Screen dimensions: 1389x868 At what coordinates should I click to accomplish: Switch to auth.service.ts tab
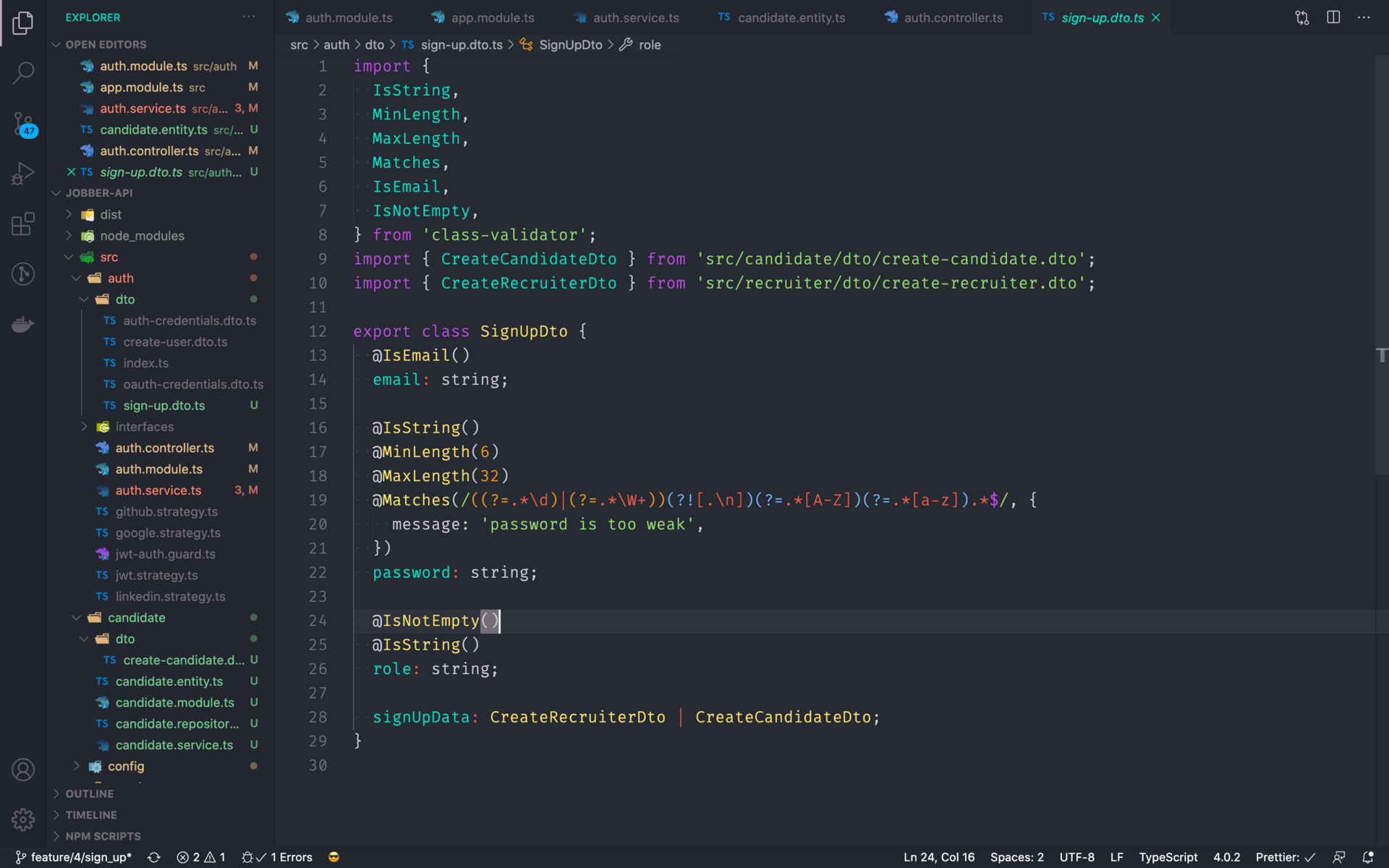tap(636, 17)
